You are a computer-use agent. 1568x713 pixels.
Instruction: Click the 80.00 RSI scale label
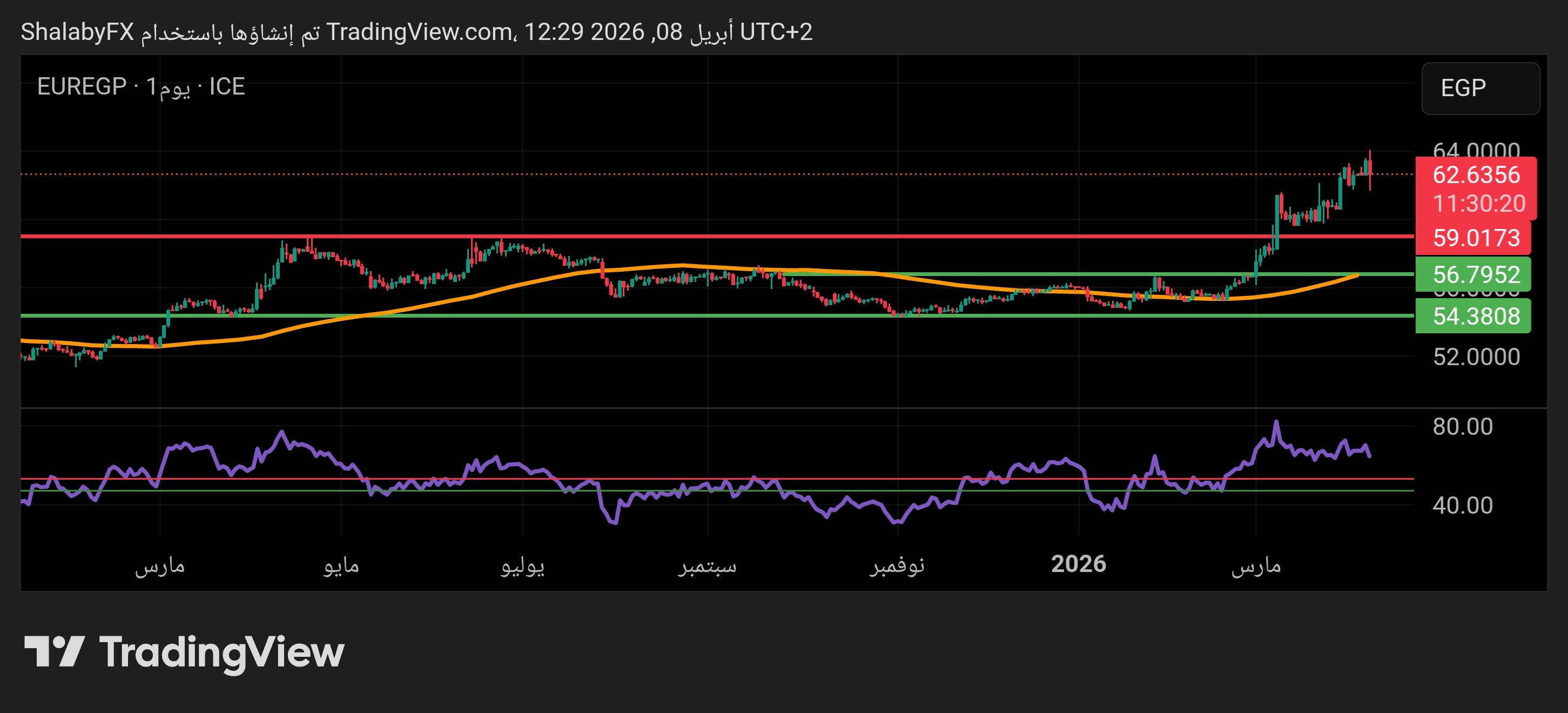pos(1462,426)
